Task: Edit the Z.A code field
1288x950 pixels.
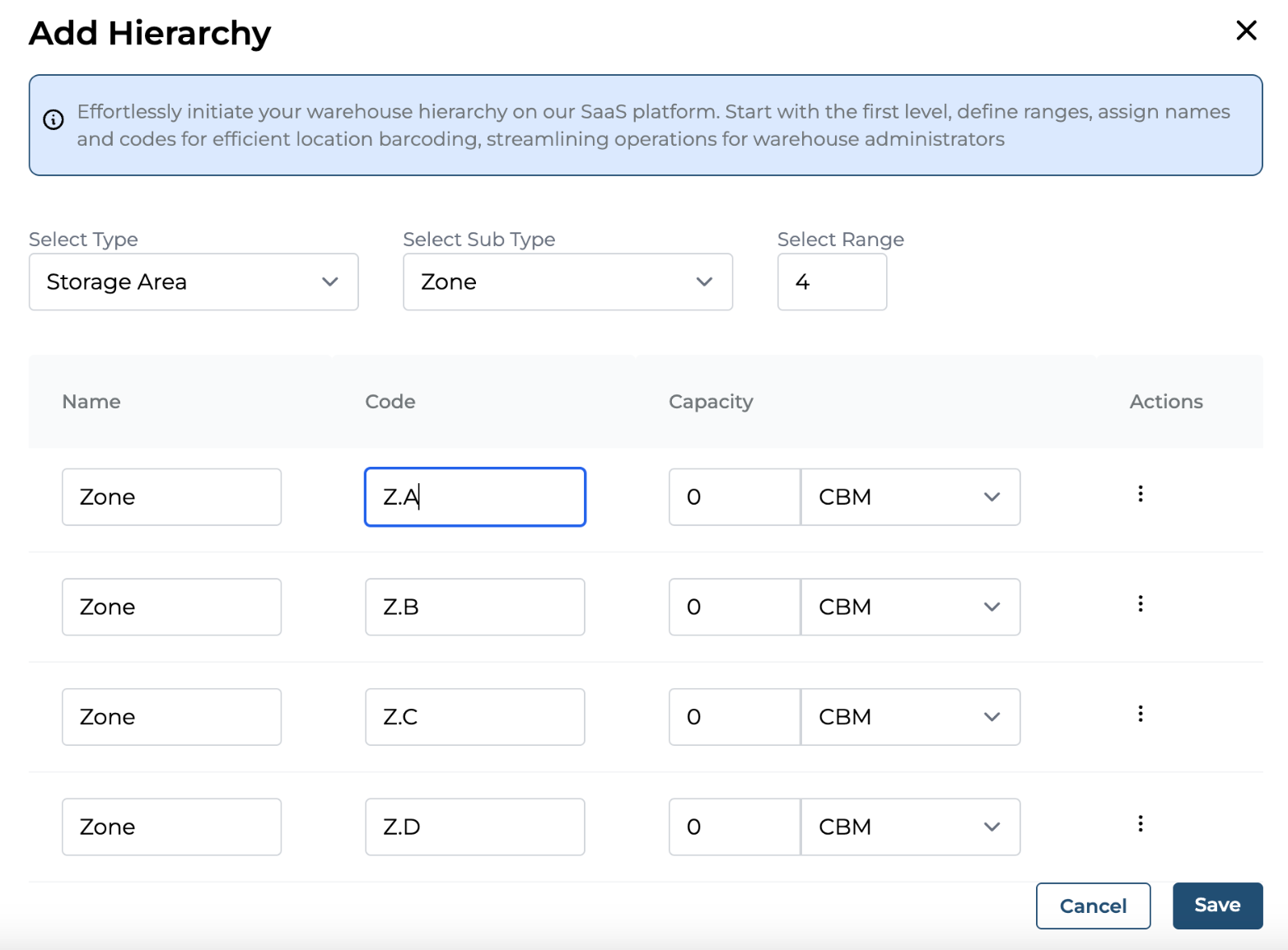Action: pos(475,497)
